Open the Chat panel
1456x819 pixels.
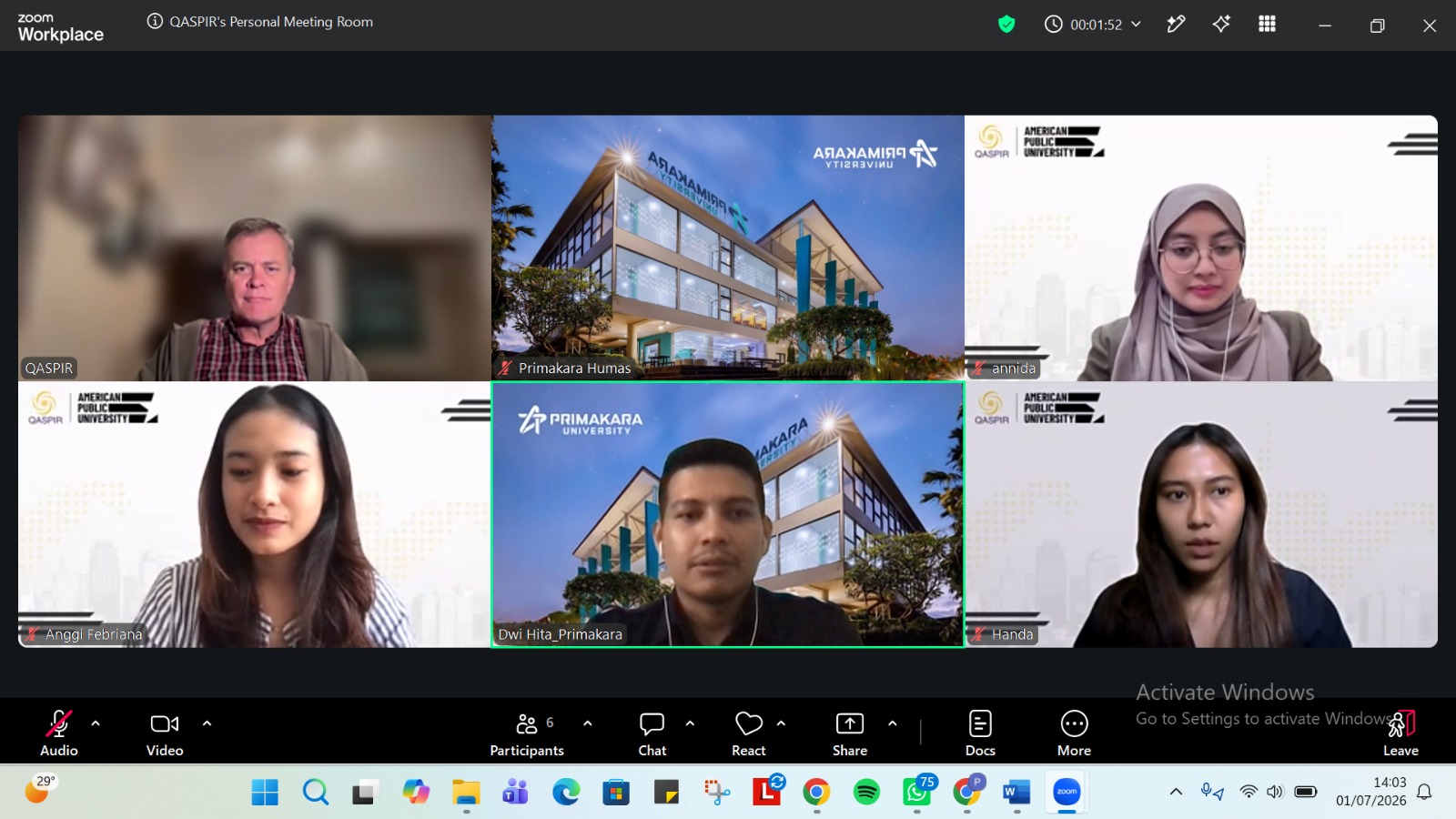coord(652,733)
